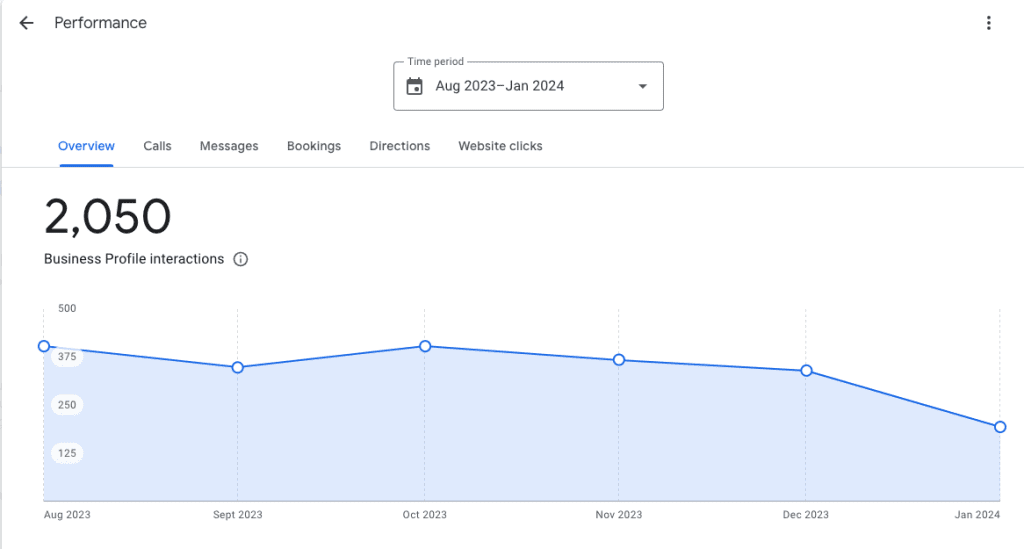View the Directions tab

pyautogui.click(x=400, y=146)
